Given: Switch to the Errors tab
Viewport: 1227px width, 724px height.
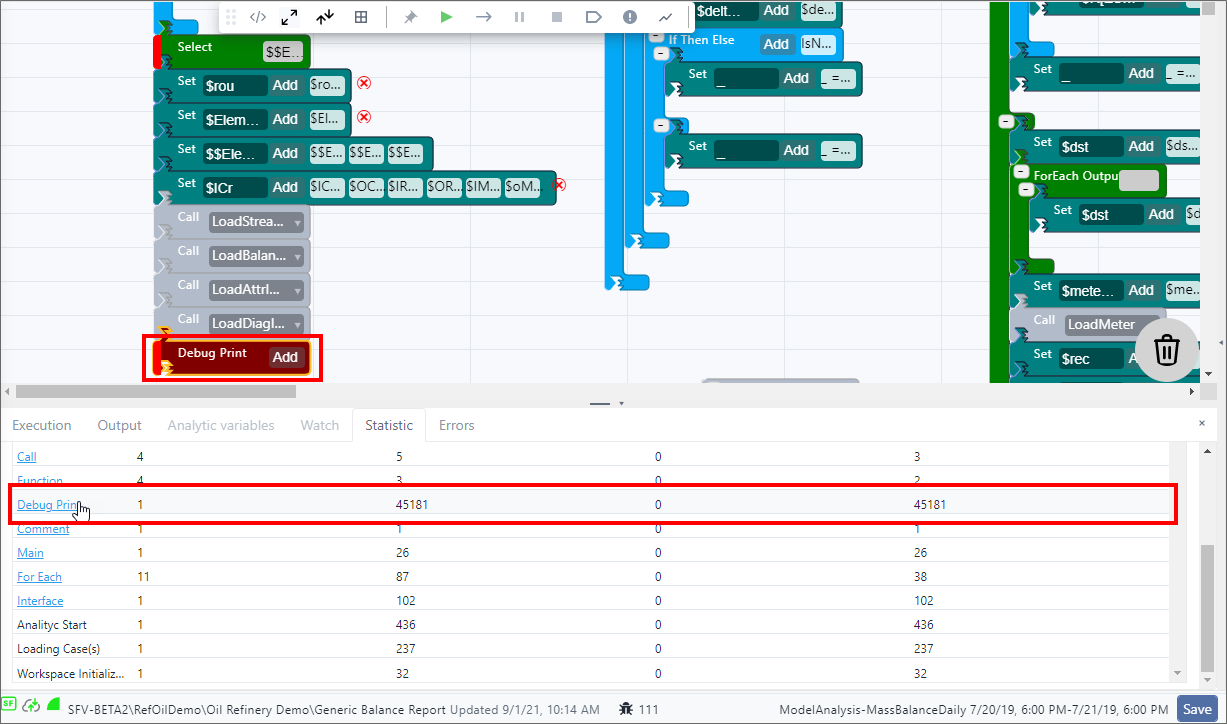Looking at the screenshot, I should (x=456, y=425).
